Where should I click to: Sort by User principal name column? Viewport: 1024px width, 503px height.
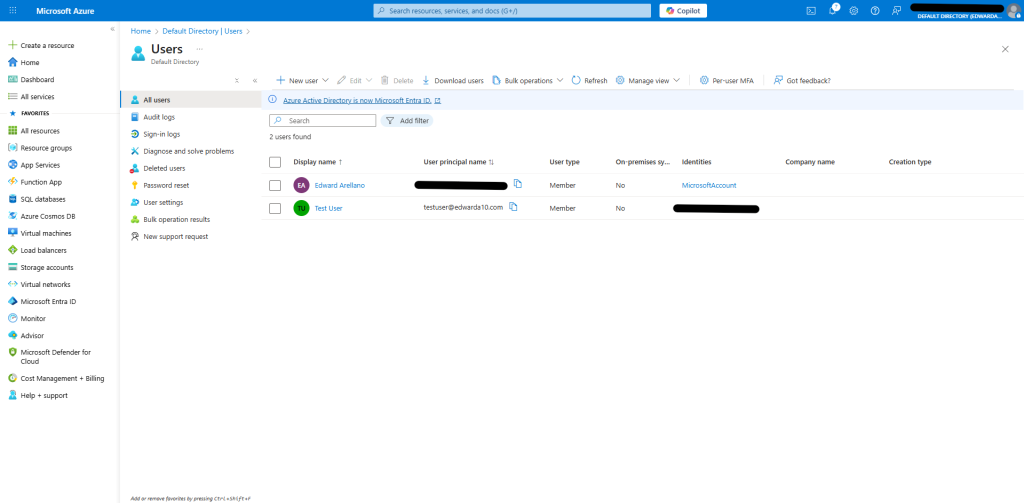point(458,162)
